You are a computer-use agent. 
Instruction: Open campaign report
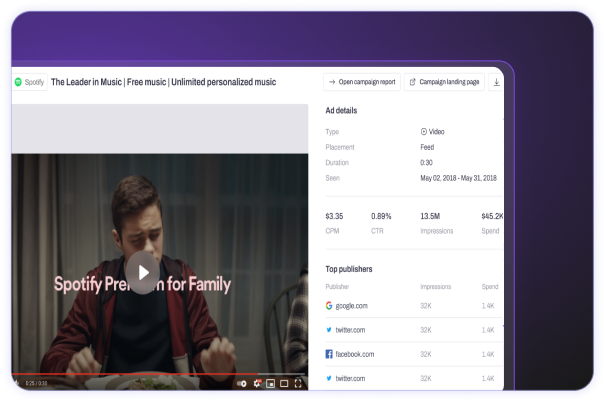[361, 82]
